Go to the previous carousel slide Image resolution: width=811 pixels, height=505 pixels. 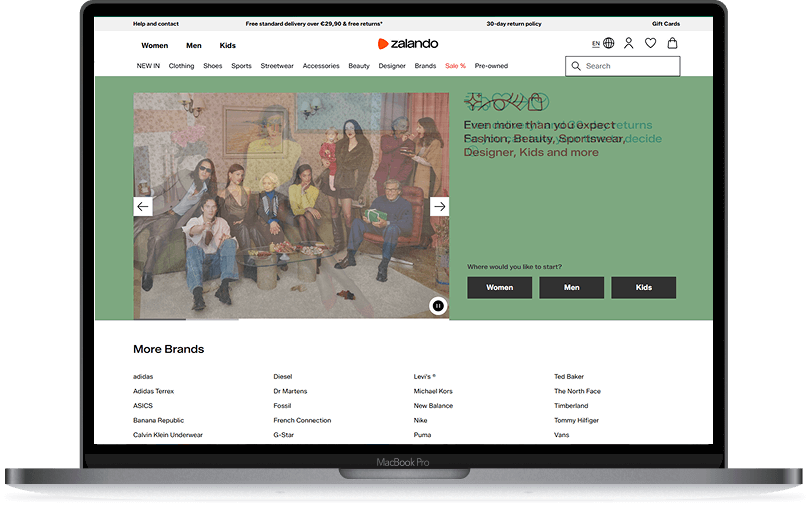[x=143, y=206]
